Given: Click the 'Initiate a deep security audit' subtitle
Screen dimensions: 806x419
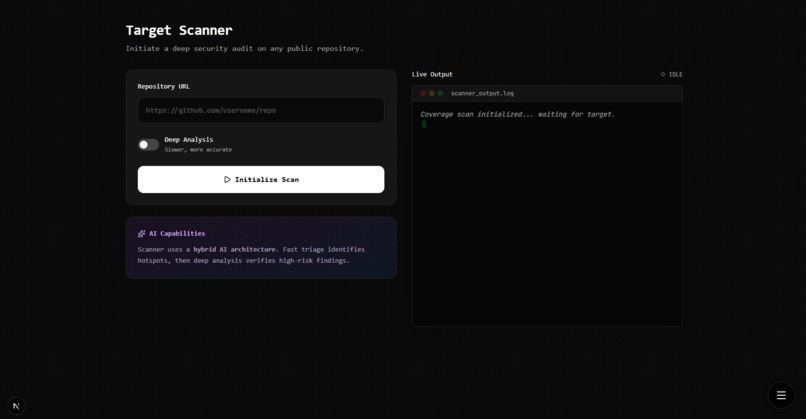Looking at the screenshot, I should click(245, 48).
